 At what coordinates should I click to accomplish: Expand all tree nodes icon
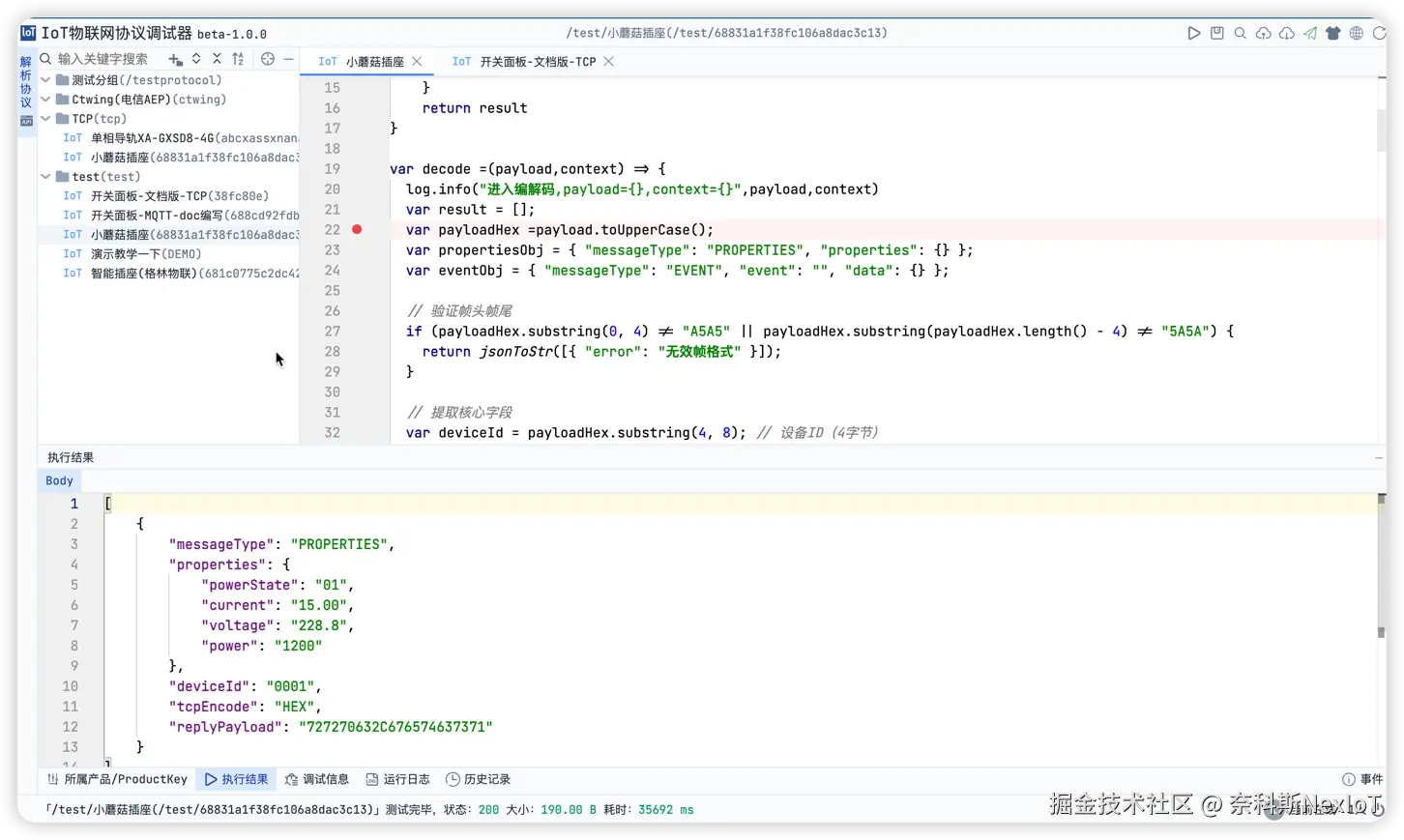(196, 59)
